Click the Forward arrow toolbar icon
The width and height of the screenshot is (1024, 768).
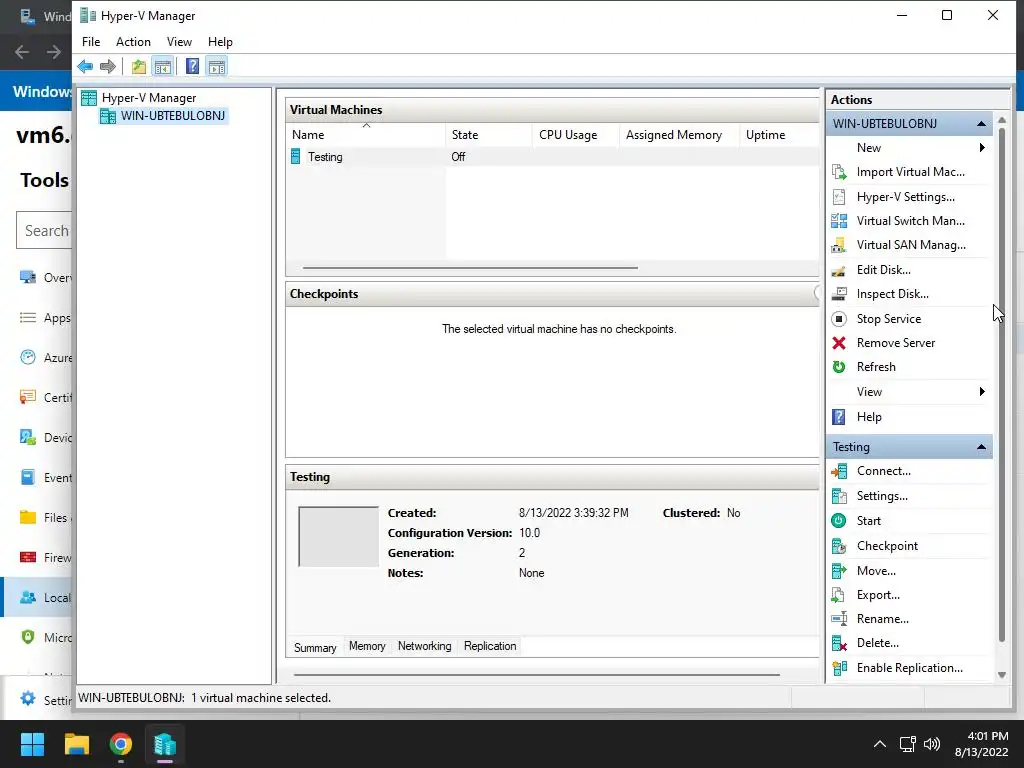coord(108,66)
